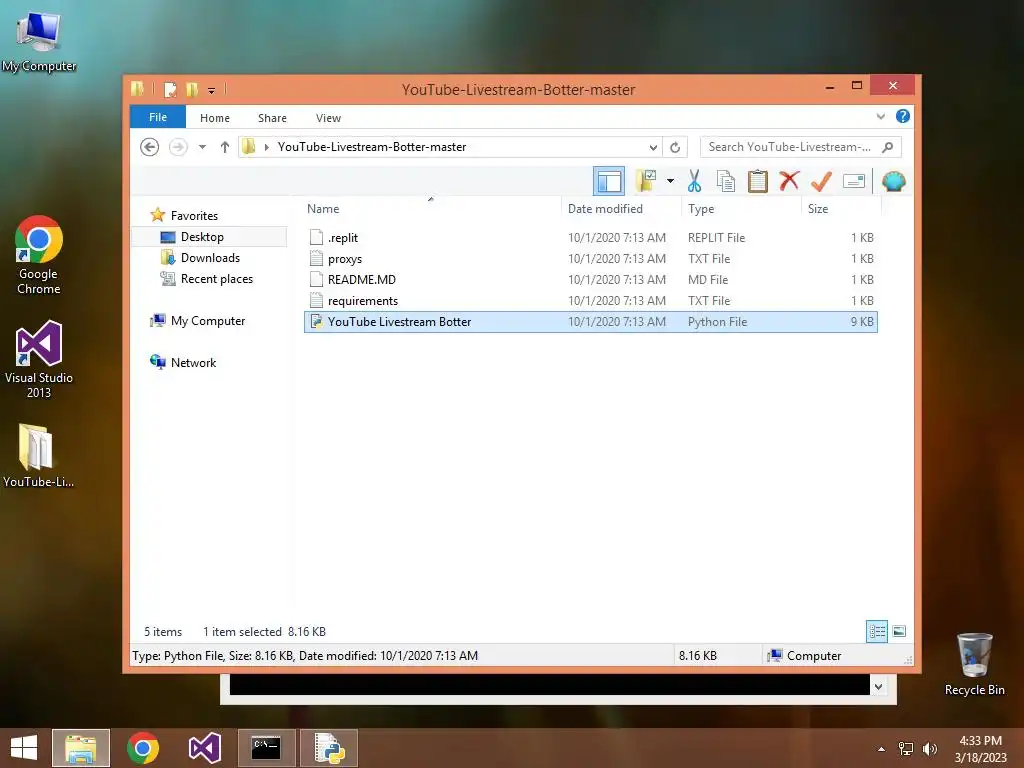Click the blue shell icon in toolbar
This screenshot has width=1024, height=768.
(x=893, y=181)
